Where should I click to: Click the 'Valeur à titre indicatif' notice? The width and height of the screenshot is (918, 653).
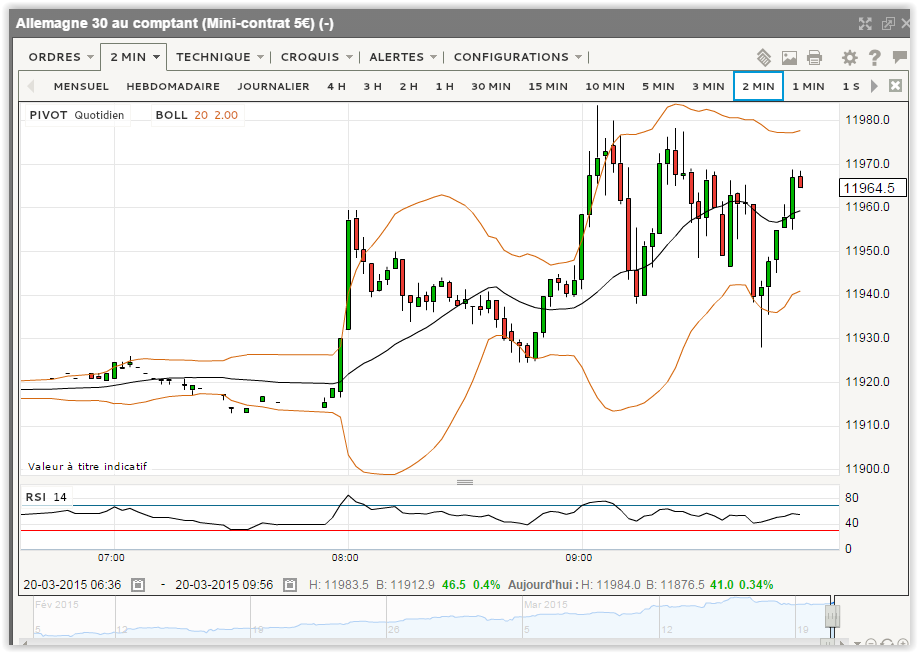point(87,466)
